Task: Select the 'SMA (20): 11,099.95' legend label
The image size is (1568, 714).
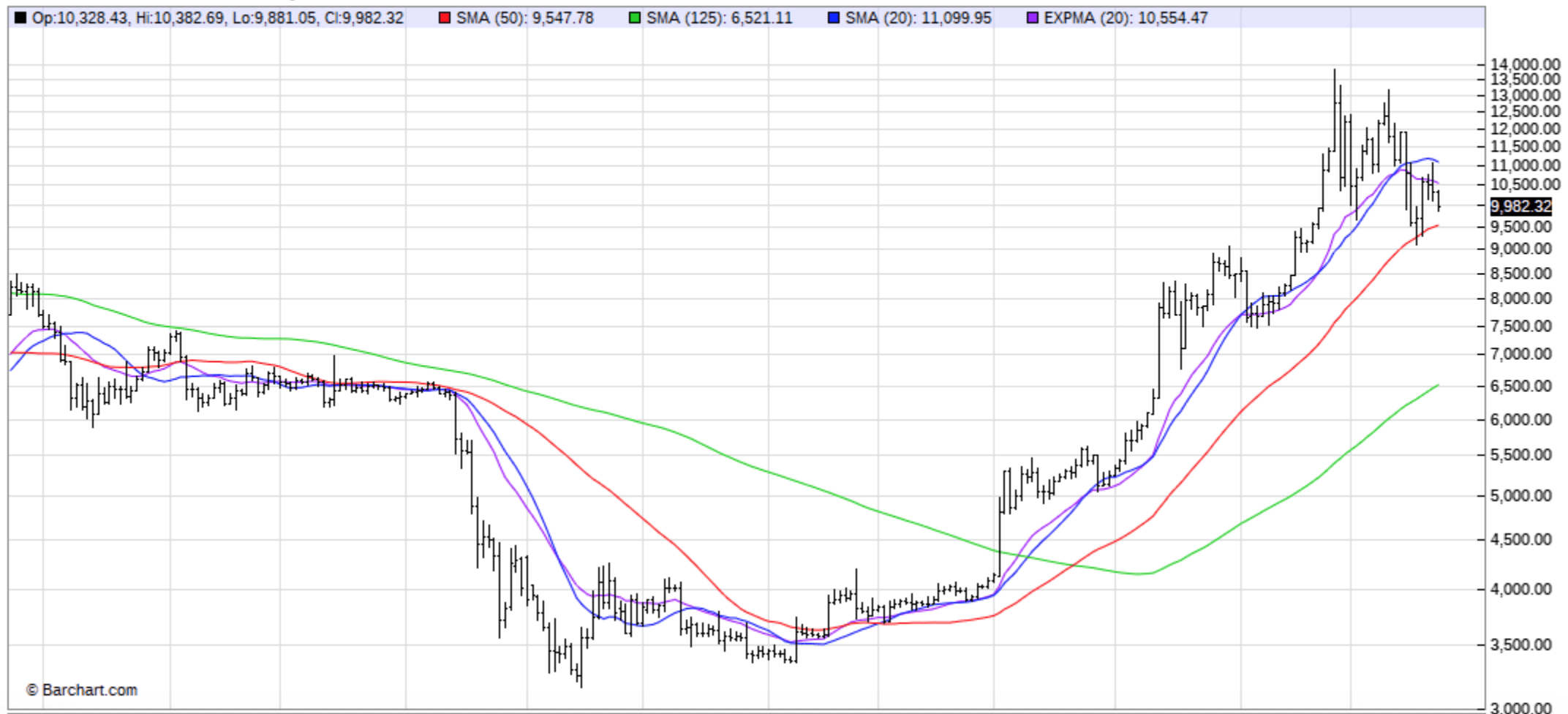Action: [x=919, y=18]
